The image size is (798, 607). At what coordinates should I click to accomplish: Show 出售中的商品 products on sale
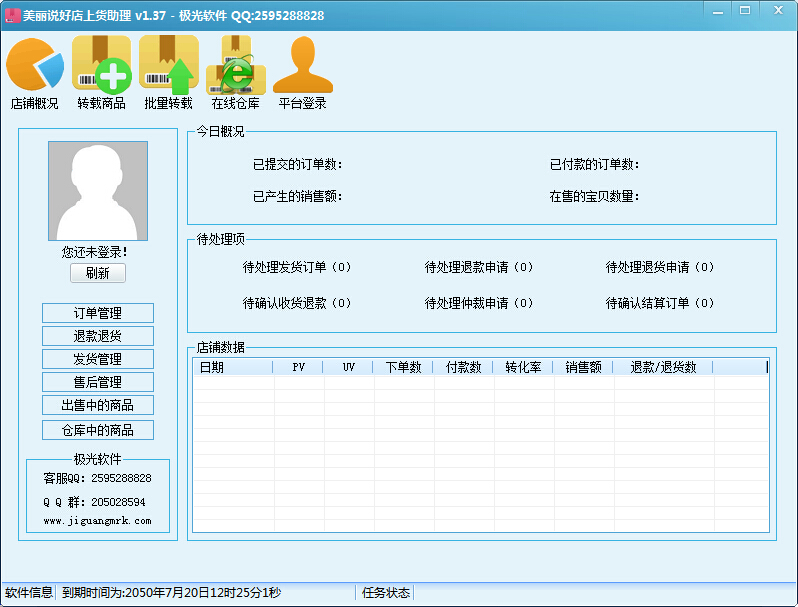coord(98,405)
